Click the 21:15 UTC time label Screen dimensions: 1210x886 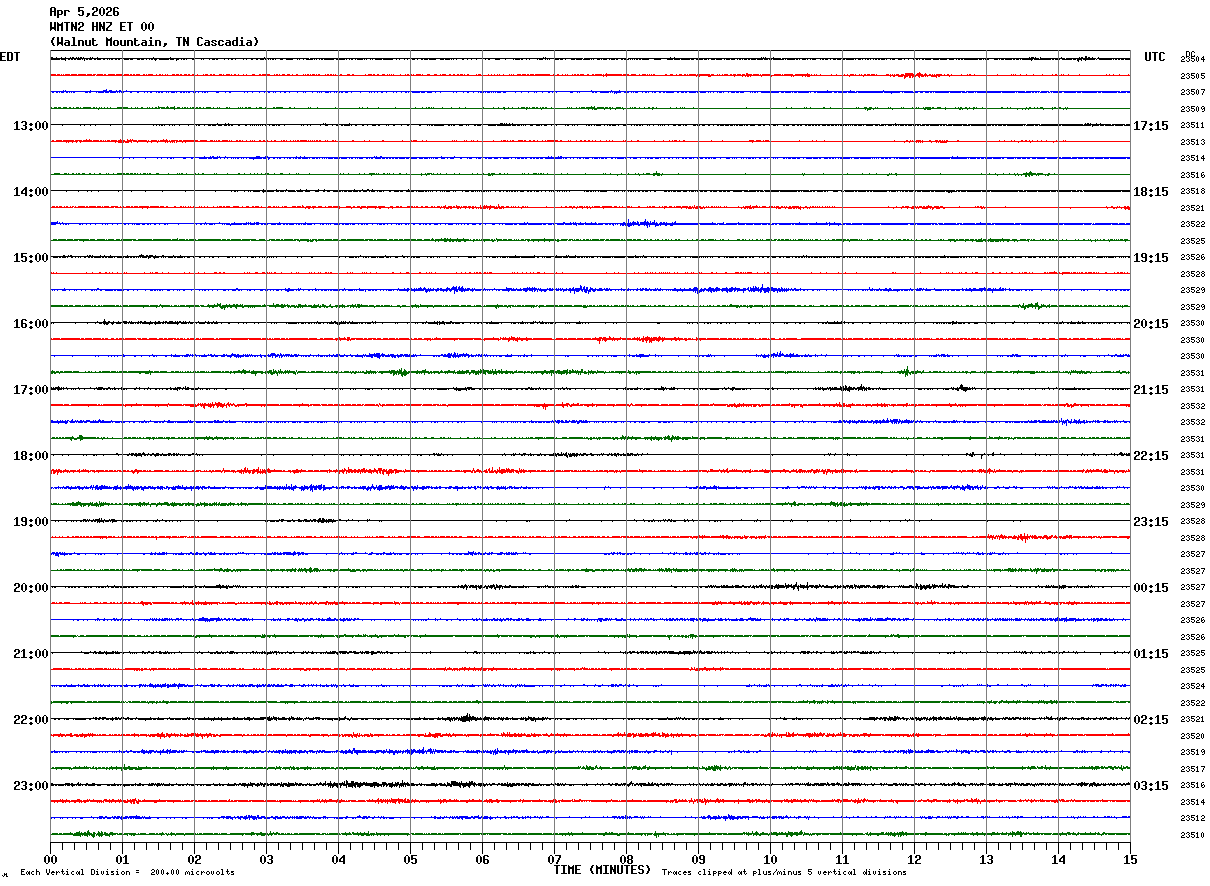click(x=1151, y=390)
